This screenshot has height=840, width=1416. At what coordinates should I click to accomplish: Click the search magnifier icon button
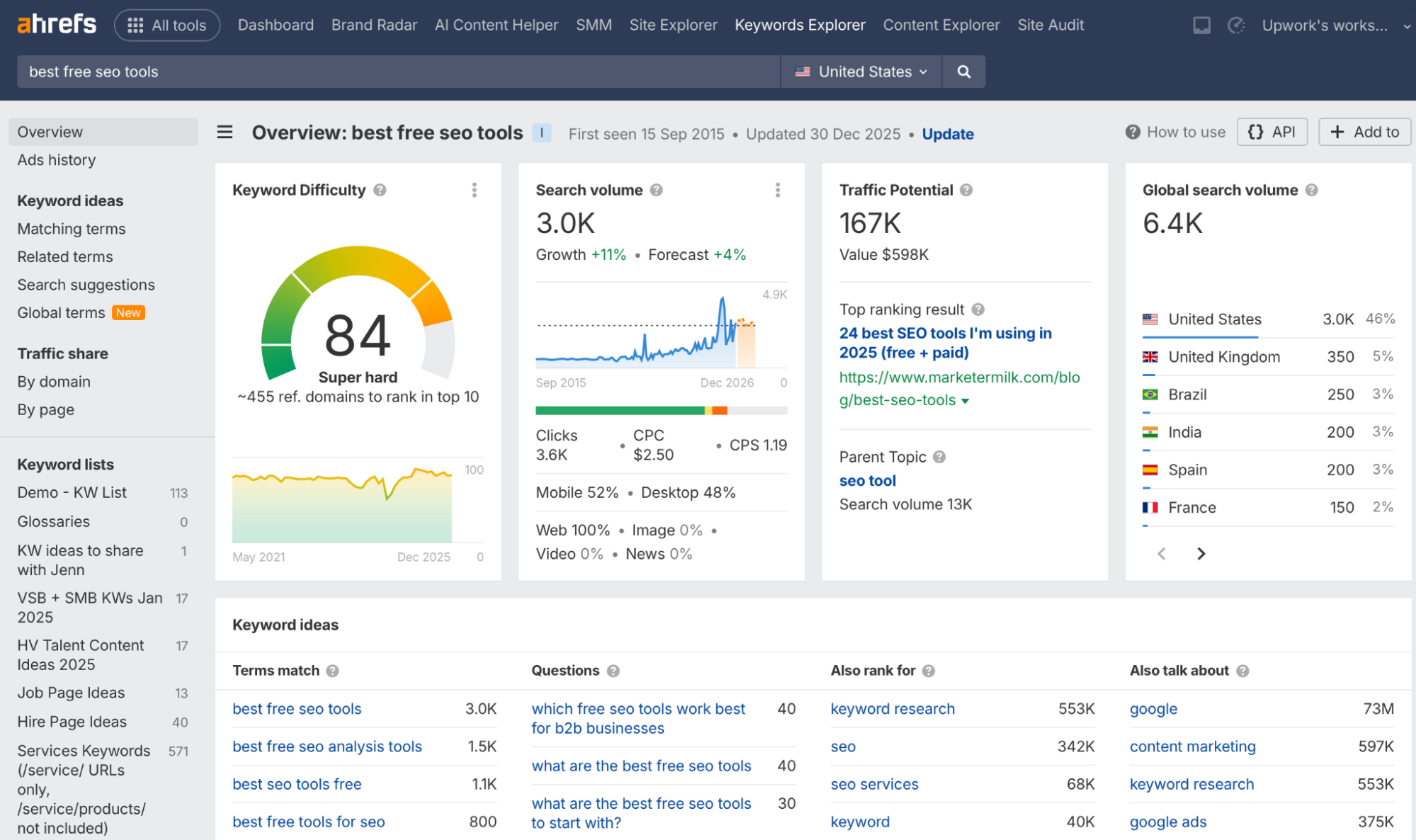coord(963,72)
